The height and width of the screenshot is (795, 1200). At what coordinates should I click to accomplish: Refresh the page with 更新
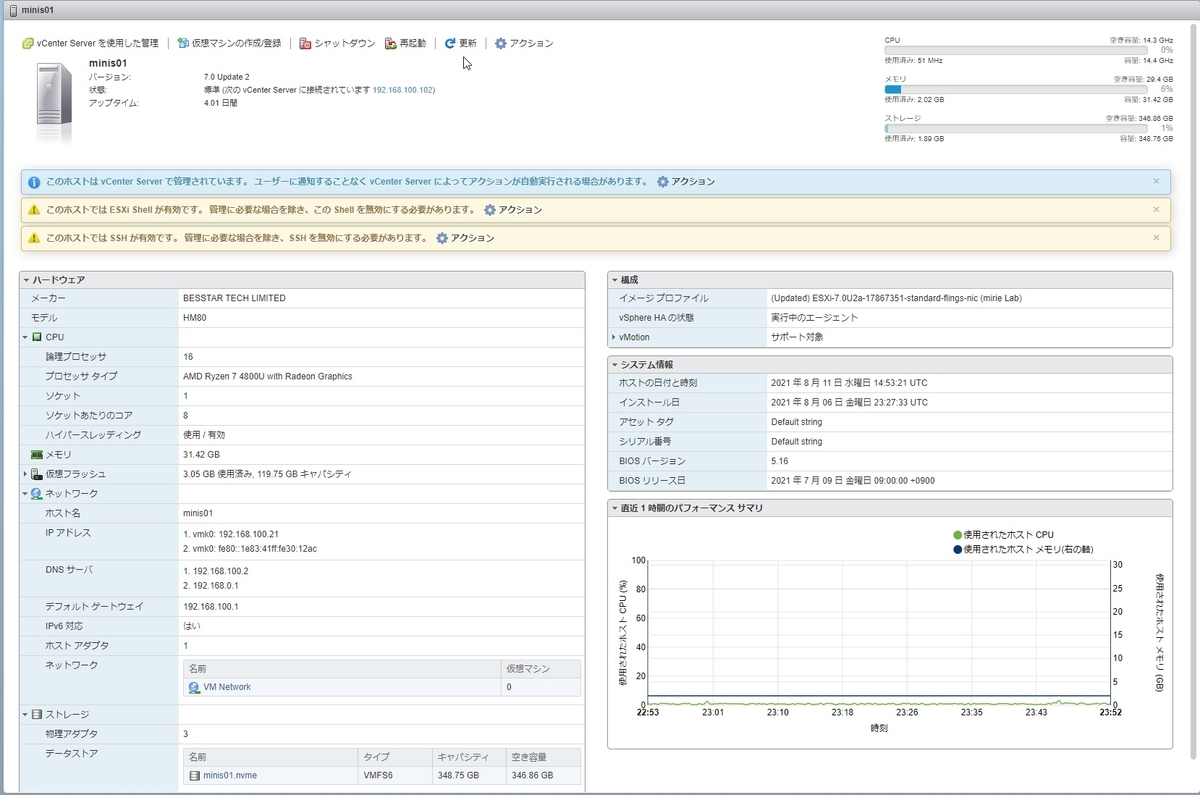[460, 44]
